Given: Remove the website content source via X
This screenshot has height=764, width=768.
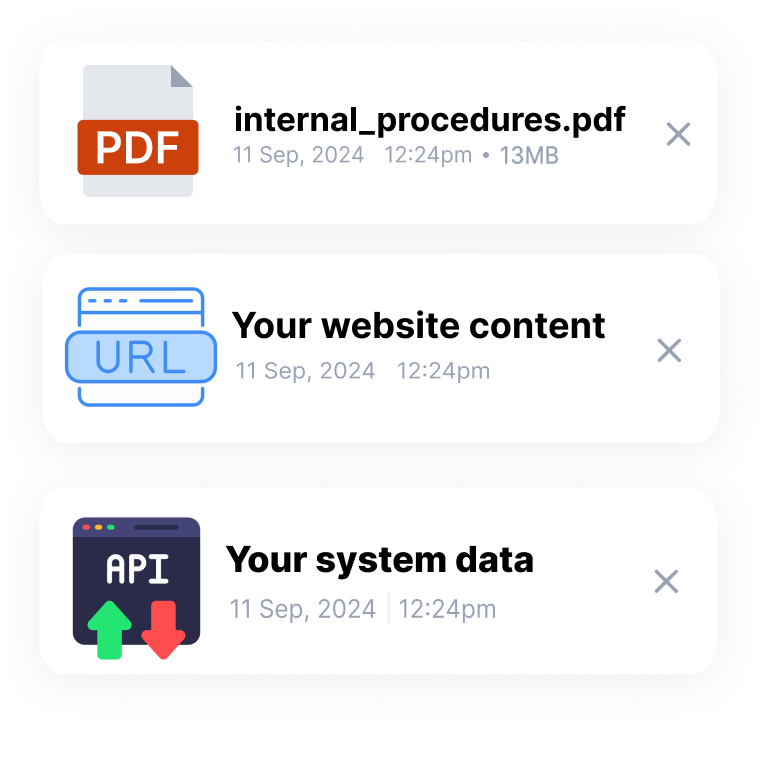Looking at the screenshot, I should coord(669,350).
